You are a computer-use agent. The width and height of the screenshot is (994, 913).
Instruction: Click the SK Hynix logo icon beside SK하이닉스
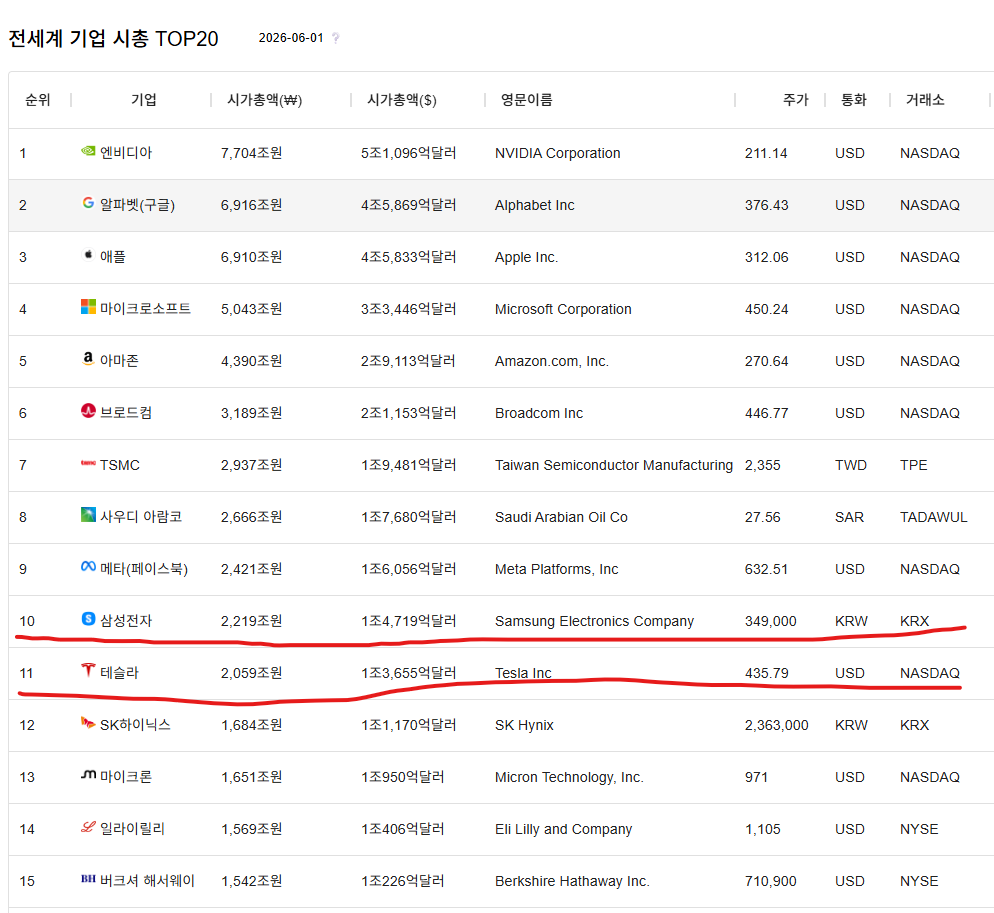click(88, 722)
